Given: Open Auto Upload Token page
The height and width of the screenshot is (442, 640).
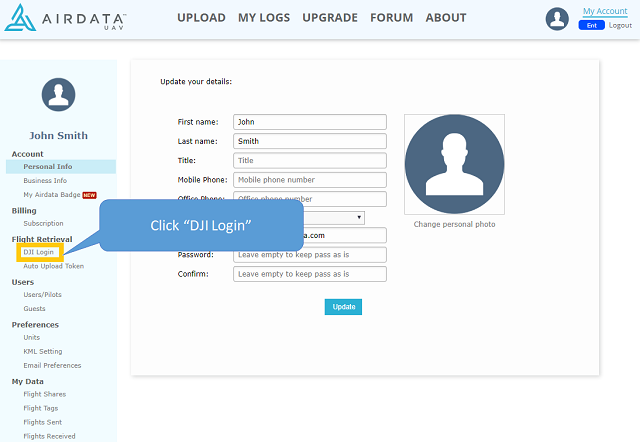Looking at the screenshot, I should click(x=53, y=266).
